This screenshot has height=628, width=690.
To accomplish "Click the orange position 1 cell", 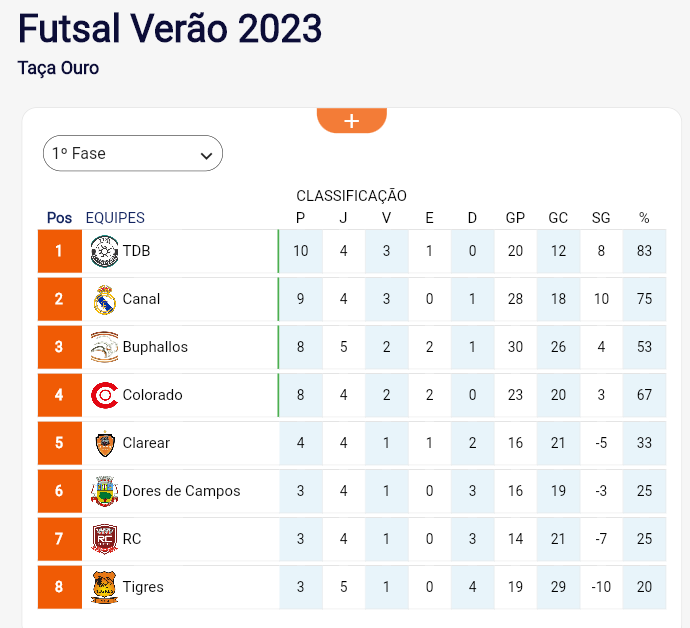I will pos(59,251).
